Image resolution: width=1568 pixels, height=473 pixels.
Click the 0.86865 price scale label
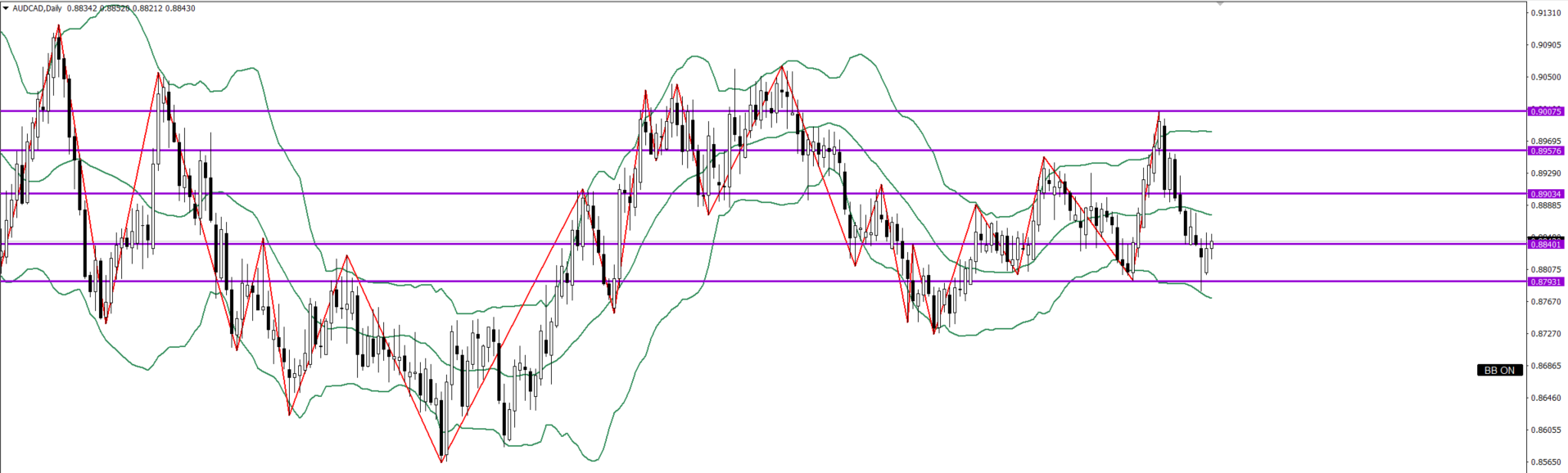pos(1546,366)
